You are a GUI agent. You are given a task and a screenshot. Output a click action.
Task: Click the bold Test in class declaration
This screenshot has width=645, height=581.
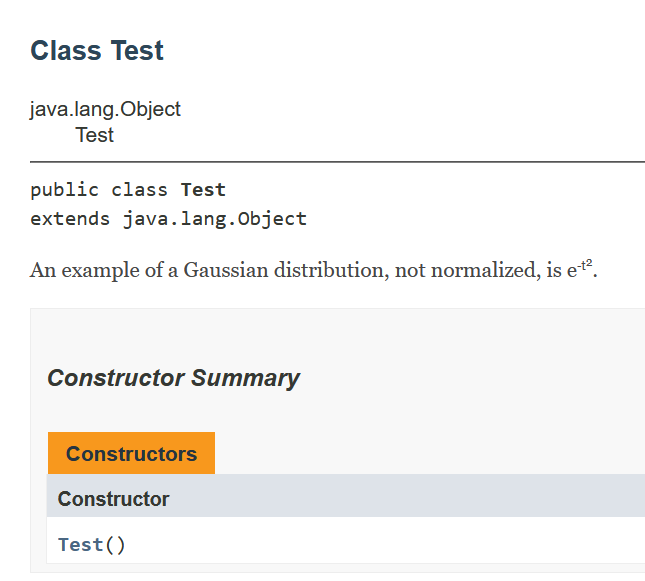pos(203,190)
